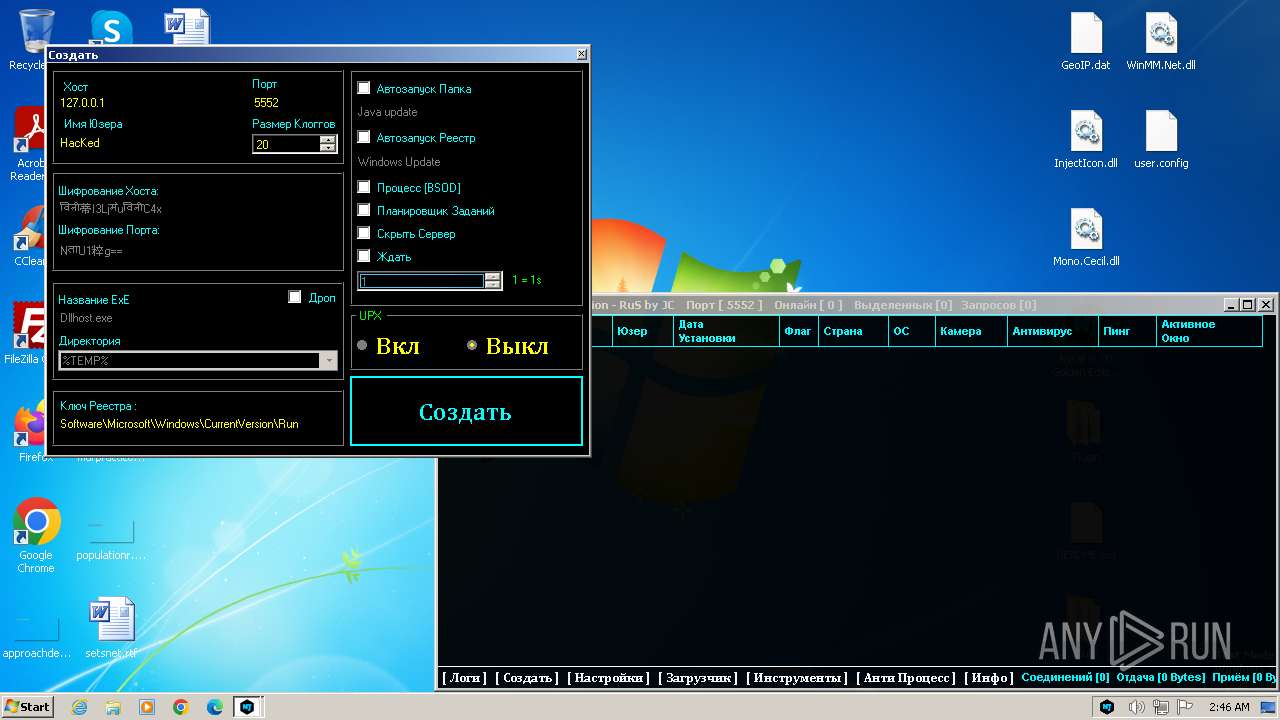The height and width of the screenshot is (720, 1280).
Task: Click the Dllhost.exe name field
Action: click(x=86, y=318)
